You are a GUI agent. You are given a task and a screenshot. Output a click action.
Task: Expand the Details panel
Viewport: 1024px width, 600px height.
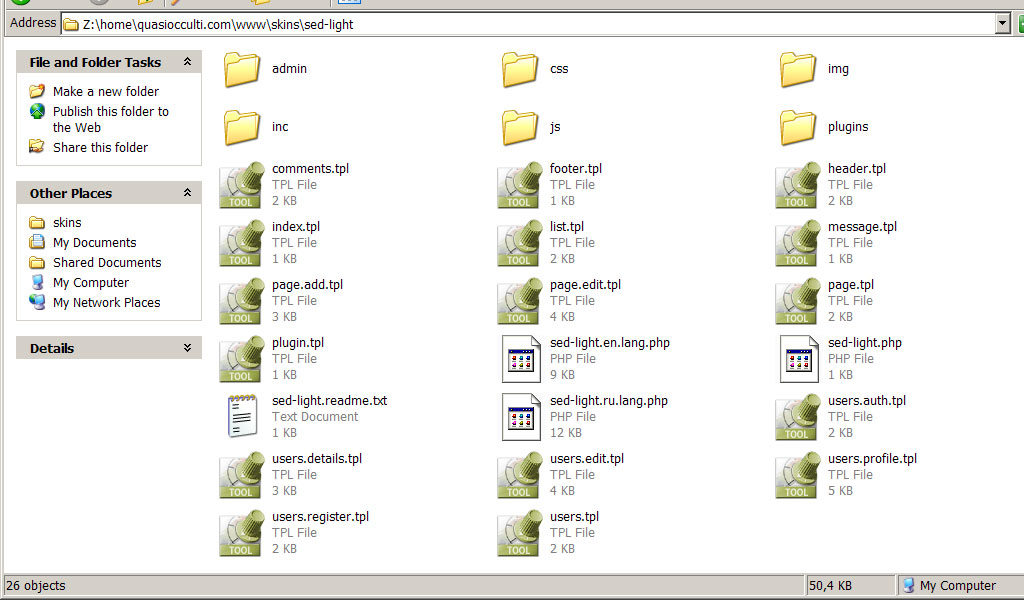[187, 348]
